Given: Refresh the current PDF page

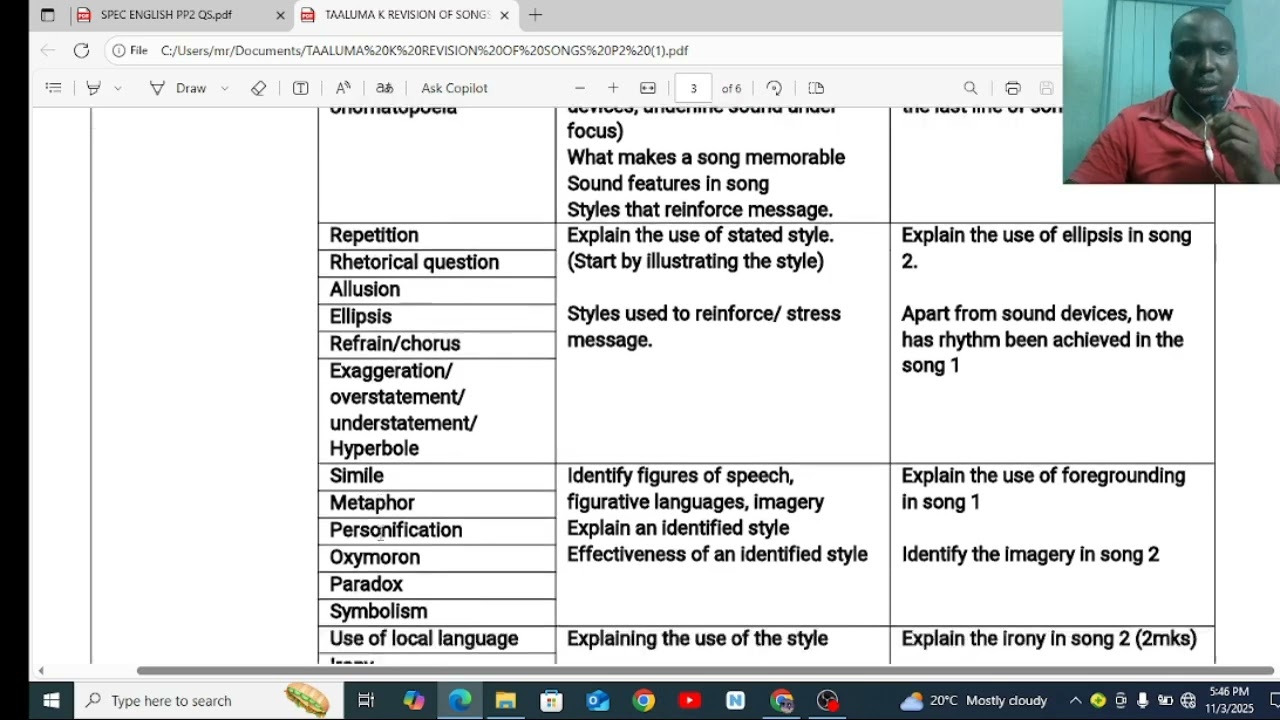Looking at the screenshot, I should pos(81,50).
